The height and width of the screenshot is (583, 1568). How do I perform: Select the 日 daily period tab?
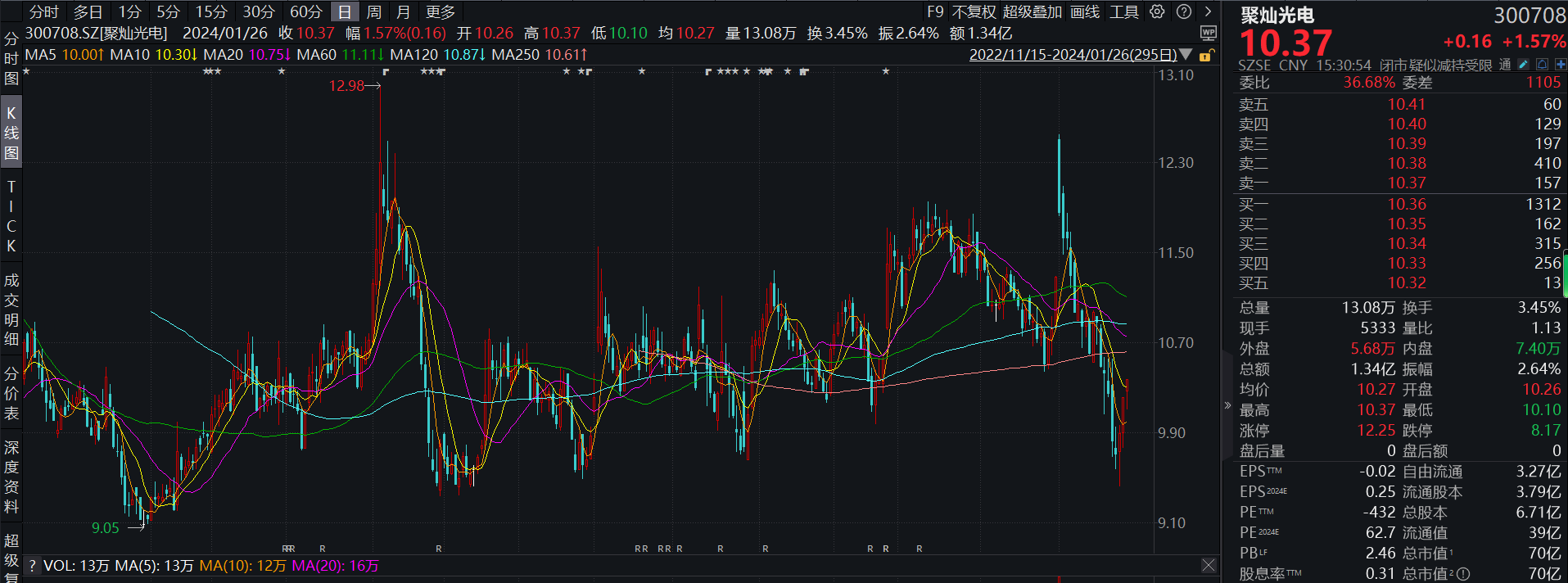tap(345, 11)
